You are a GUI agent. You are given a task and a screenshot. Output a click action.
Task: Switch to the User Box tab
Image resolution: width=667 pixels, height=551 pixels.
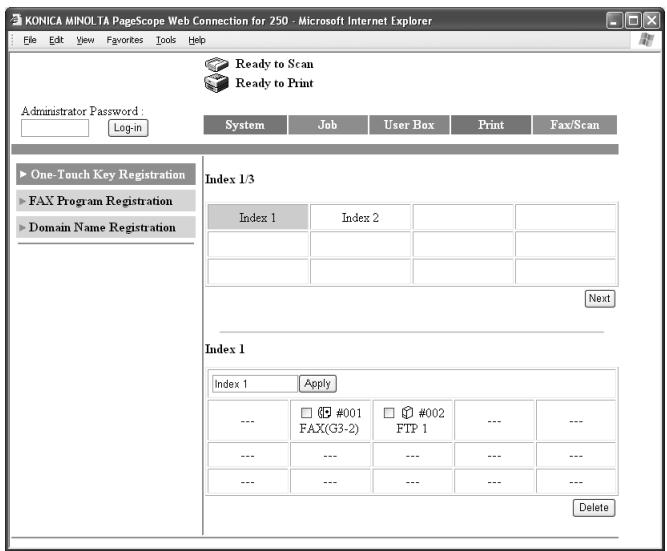click(x=409, y=125)
